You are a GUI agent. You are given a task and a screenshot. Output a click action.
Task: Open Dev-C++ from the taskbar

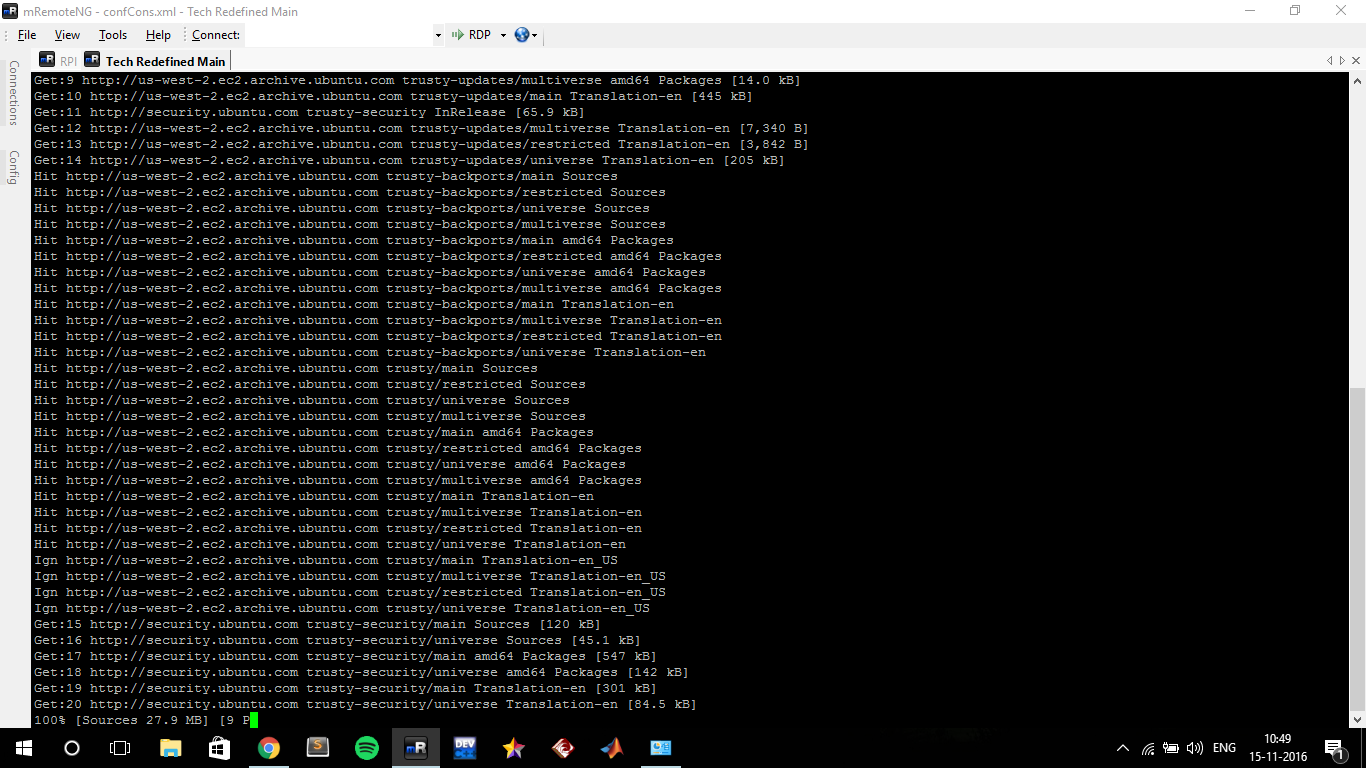(465, 748)
